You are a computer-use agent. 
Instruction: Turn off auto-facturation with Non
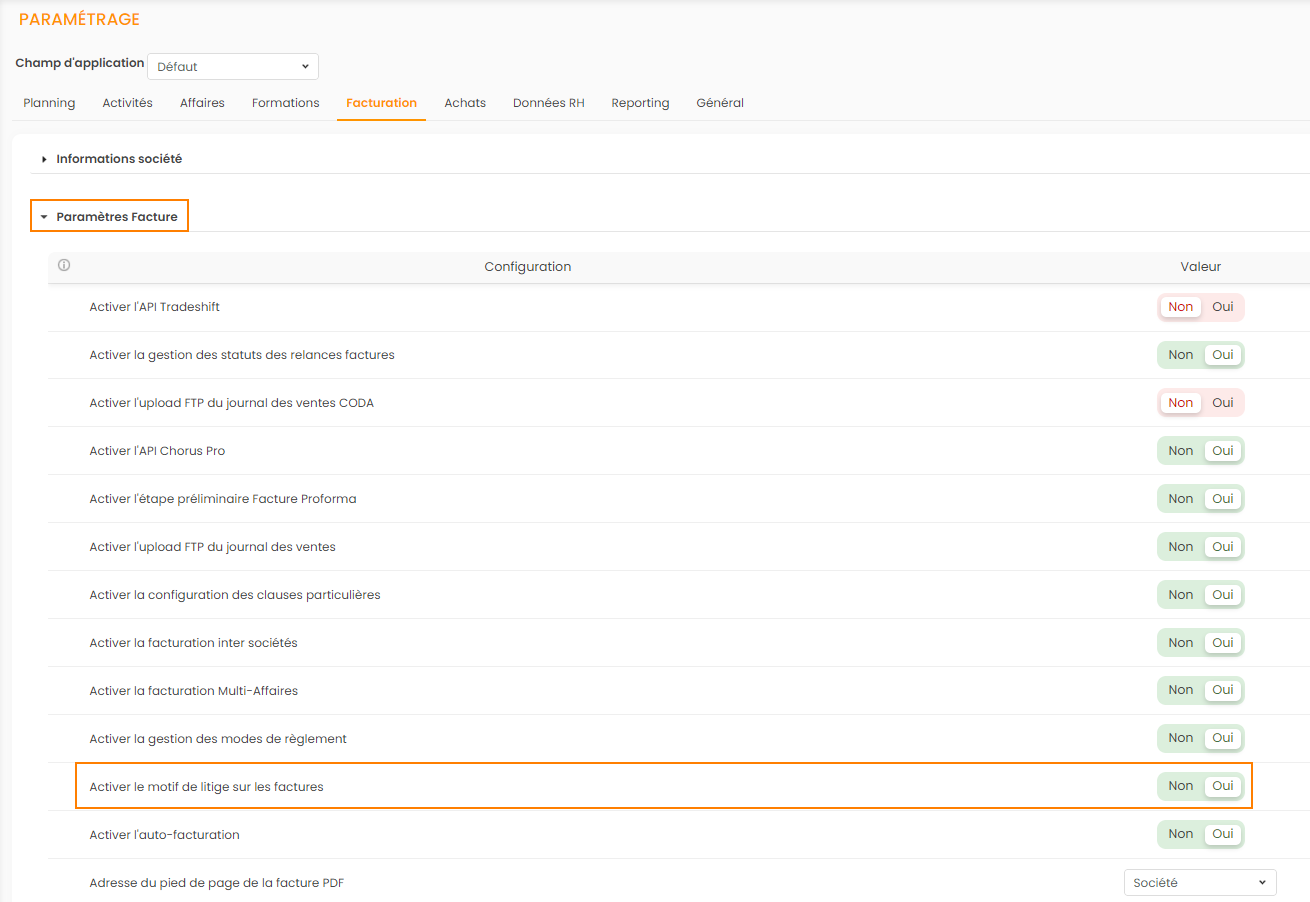coord(1180,834)
